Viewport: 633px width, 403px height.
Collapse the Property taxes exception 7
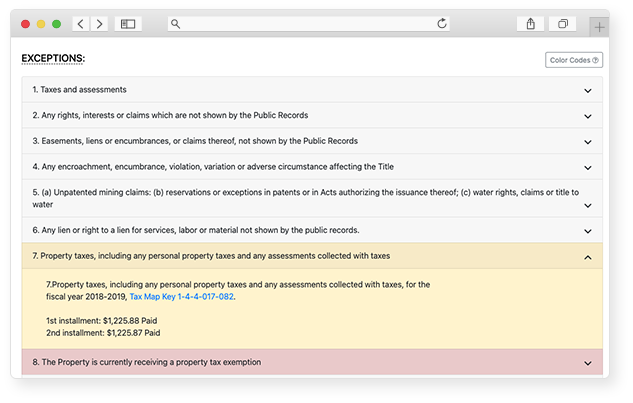pos(588,257)
